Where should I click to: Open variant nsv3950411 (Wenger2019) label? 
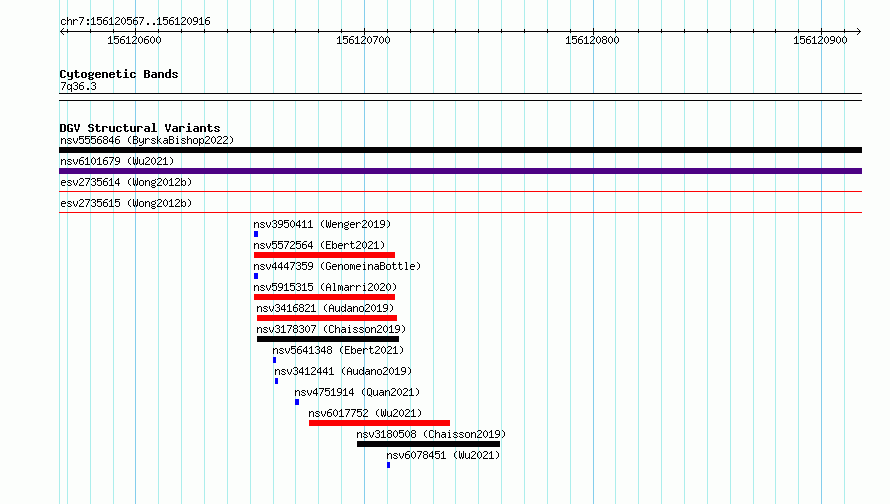click(322, 224)
